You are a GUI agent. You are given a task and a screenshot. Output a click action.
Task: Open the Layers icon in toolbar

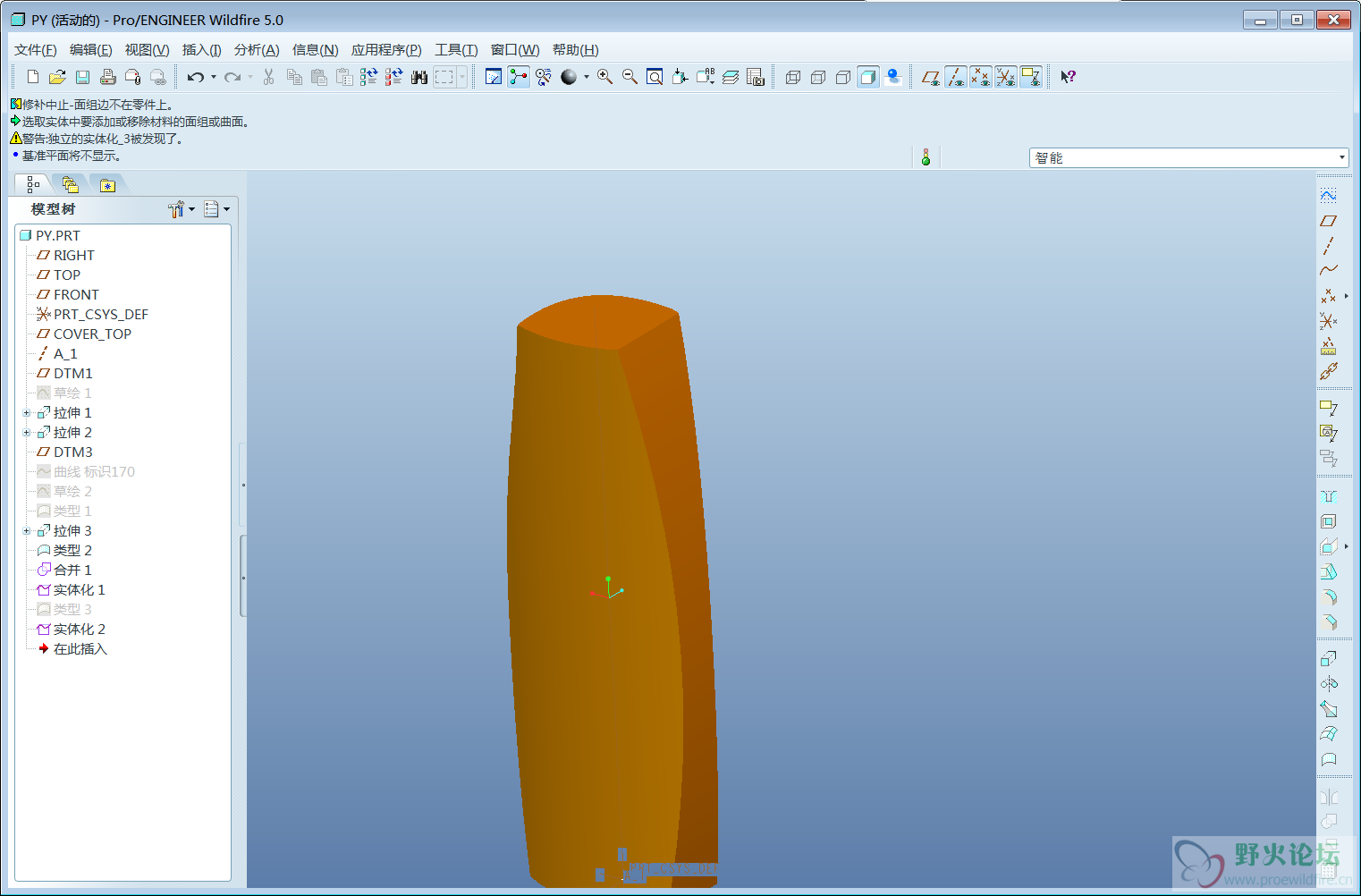(x=731, y=77)
